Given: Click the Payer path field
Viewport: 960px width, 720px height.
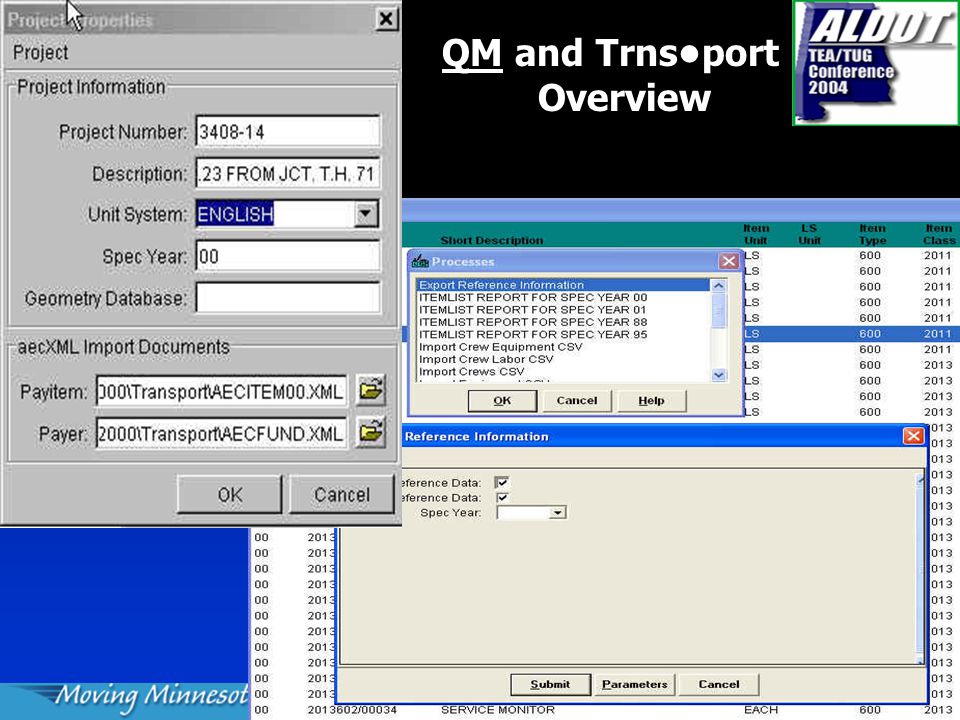Looking at the screenshot, I should 221,433.
